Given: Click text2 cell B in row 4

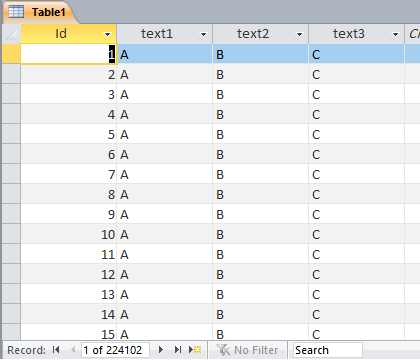Looking at the screenshot, I should (x=261, y=114).
